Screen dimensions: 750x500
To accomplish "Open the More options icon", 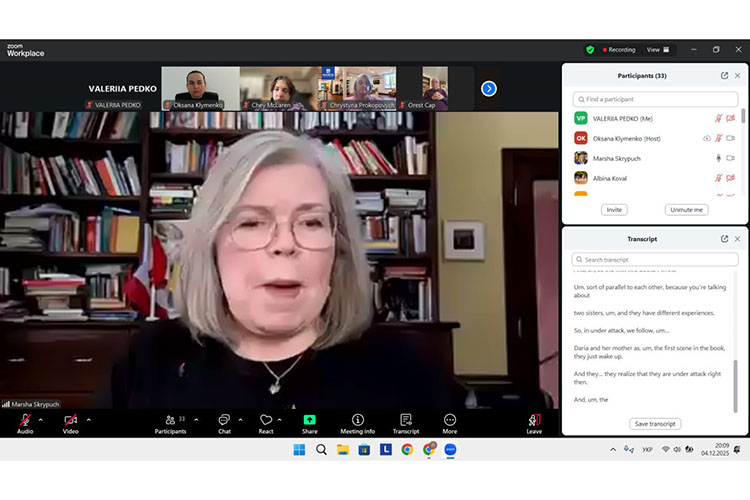I will coord(450,420).
